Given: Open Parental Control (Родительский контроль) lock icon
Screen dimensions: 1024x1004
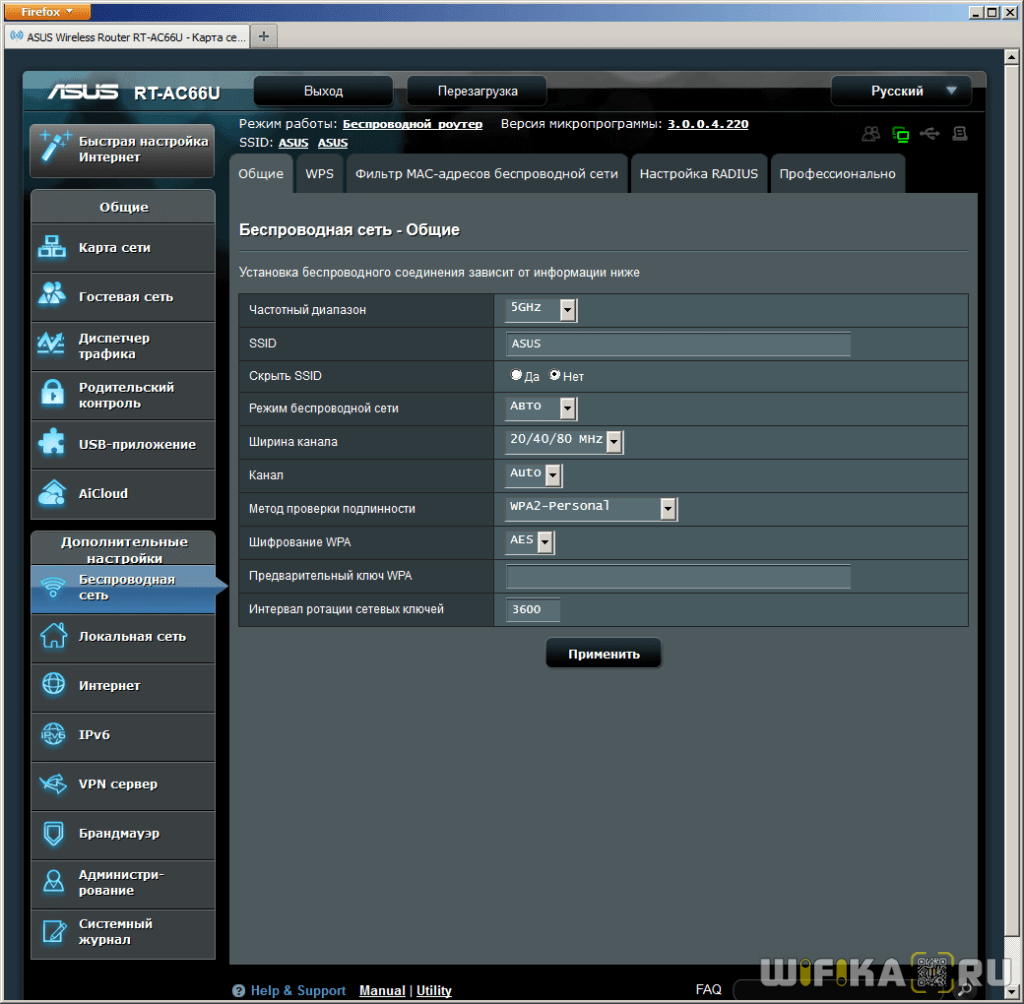Looking at the screenshot, I should (52, 394).
